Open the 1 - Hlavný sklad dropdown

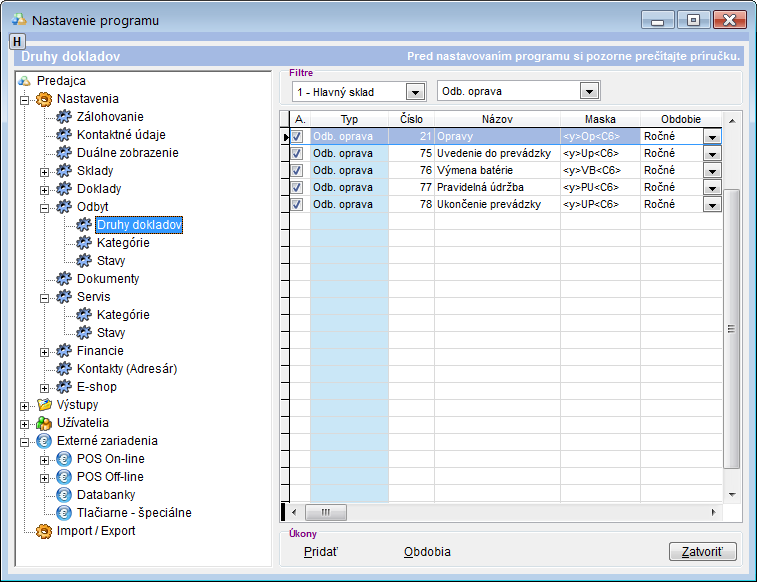coord(415,92)
